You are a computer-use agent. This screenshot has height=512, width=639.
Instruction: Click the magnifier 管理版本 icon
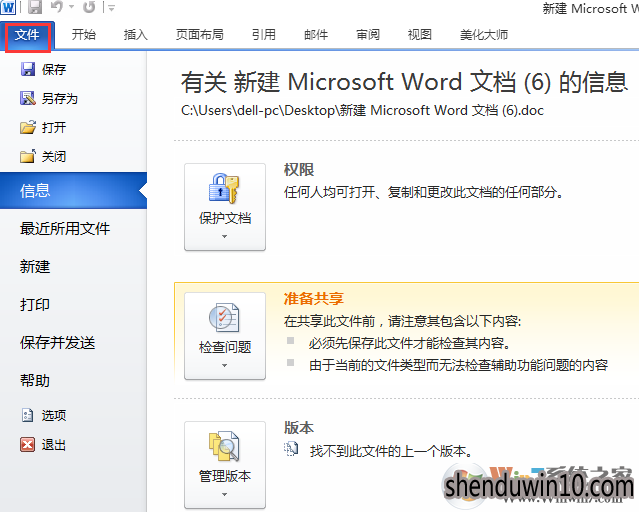click(224, 446)
